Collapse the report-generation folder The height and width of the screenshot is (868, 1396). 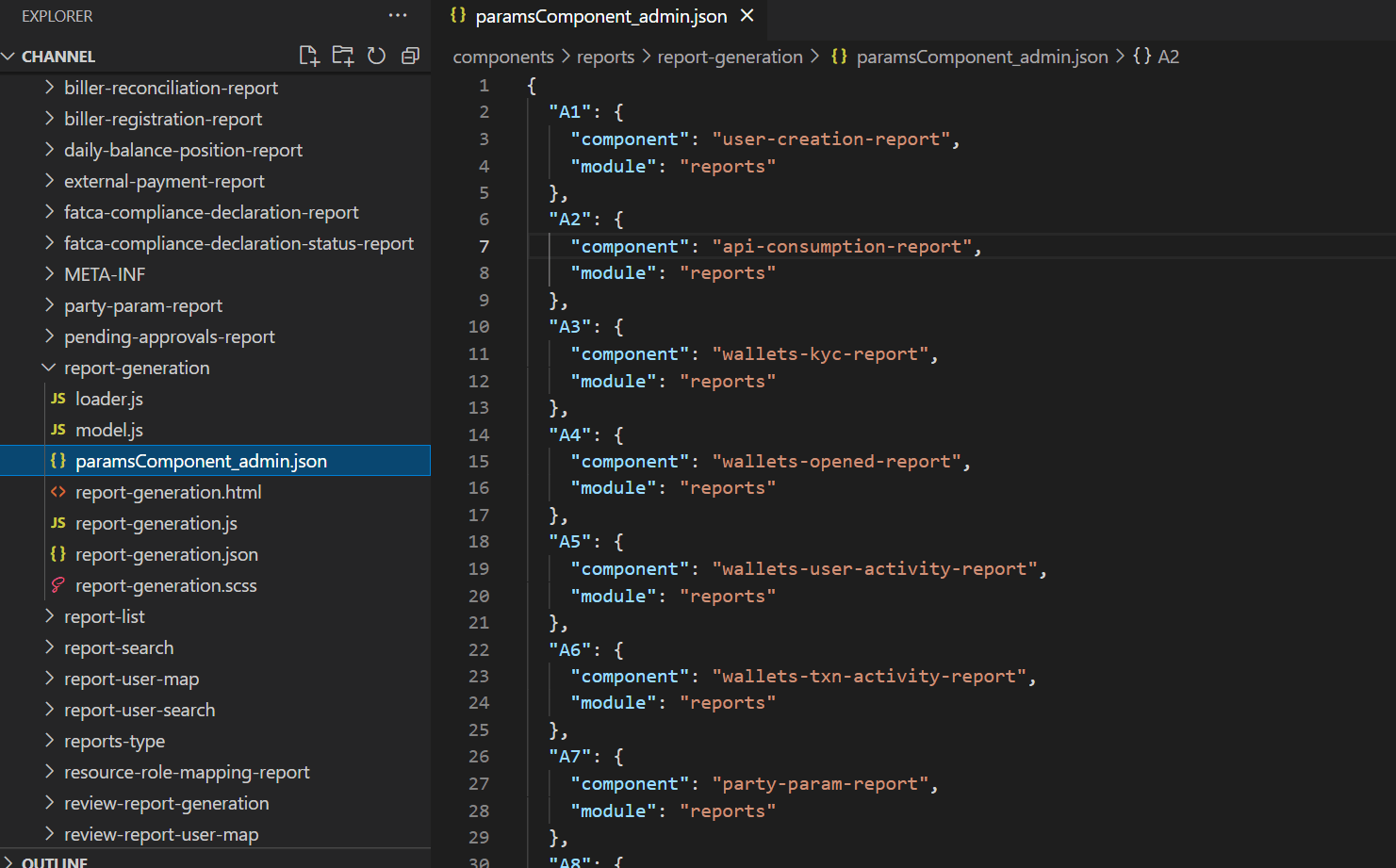49,368
